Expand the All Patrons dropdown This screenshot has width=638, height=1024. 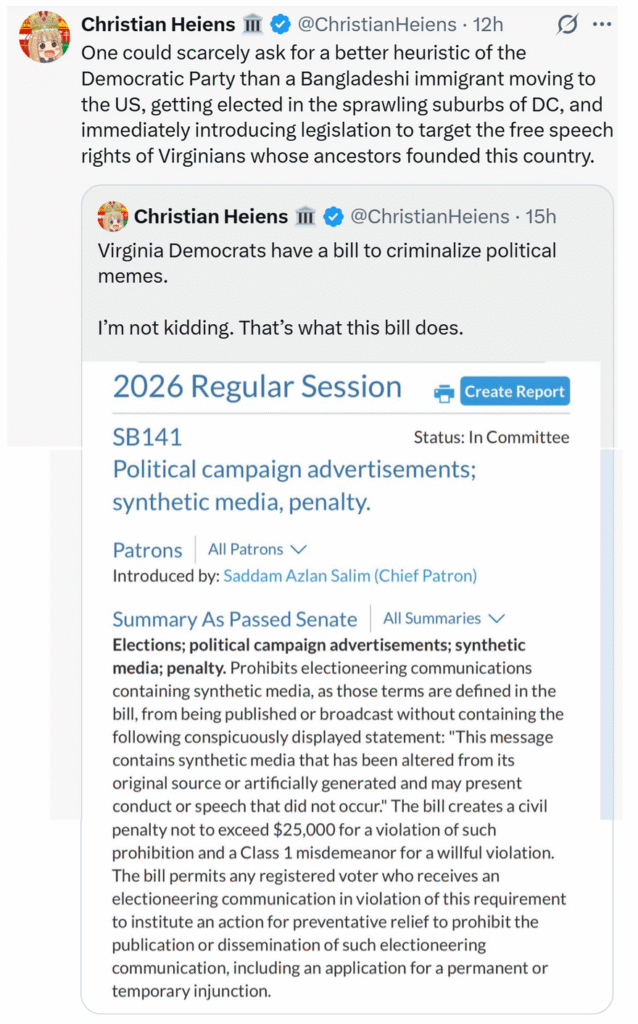point(256,549)
